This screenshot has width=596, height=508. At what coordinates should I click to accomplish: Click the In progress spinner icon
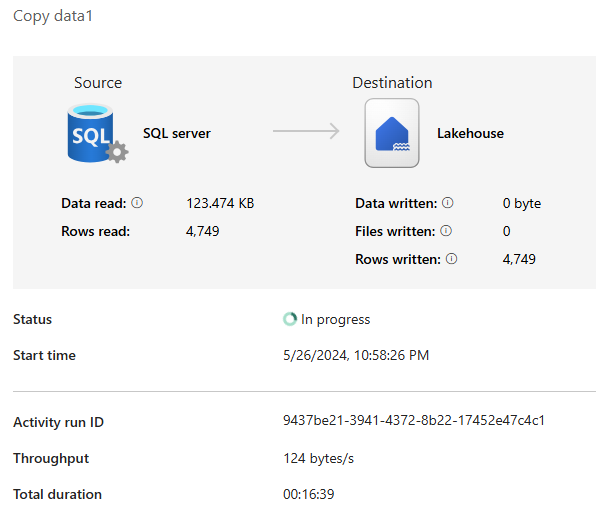click(290, 319)
